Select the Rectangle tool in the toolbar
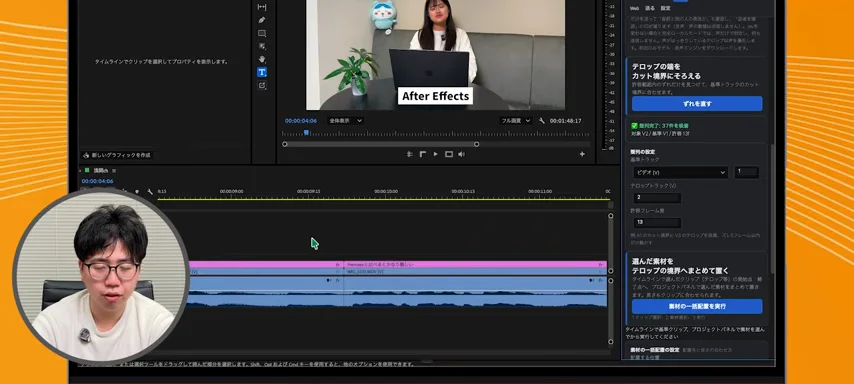The height and width of the screenshot is (384, 854). coord(262,33)
